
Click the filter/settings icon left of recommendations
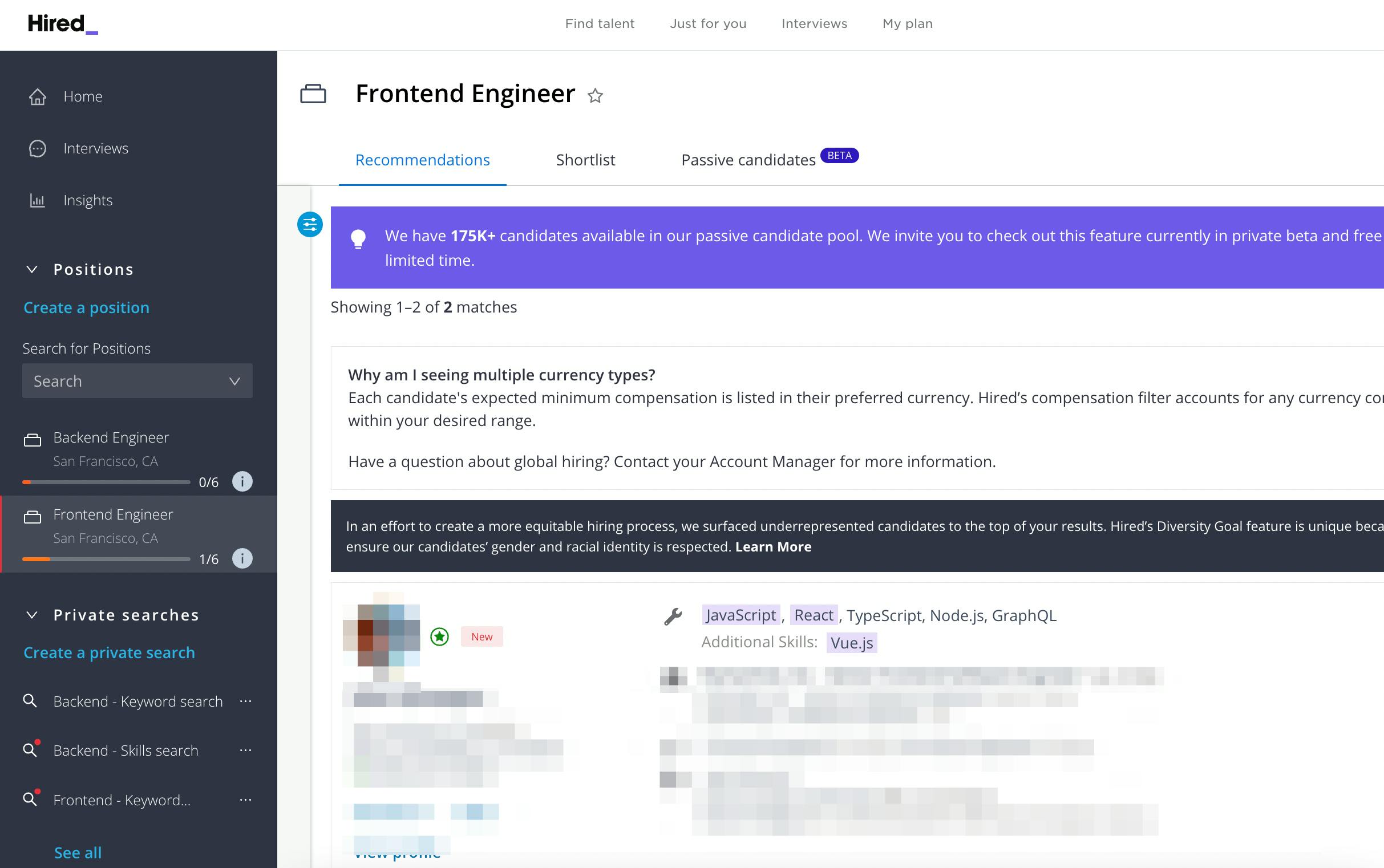click(311, 223)
